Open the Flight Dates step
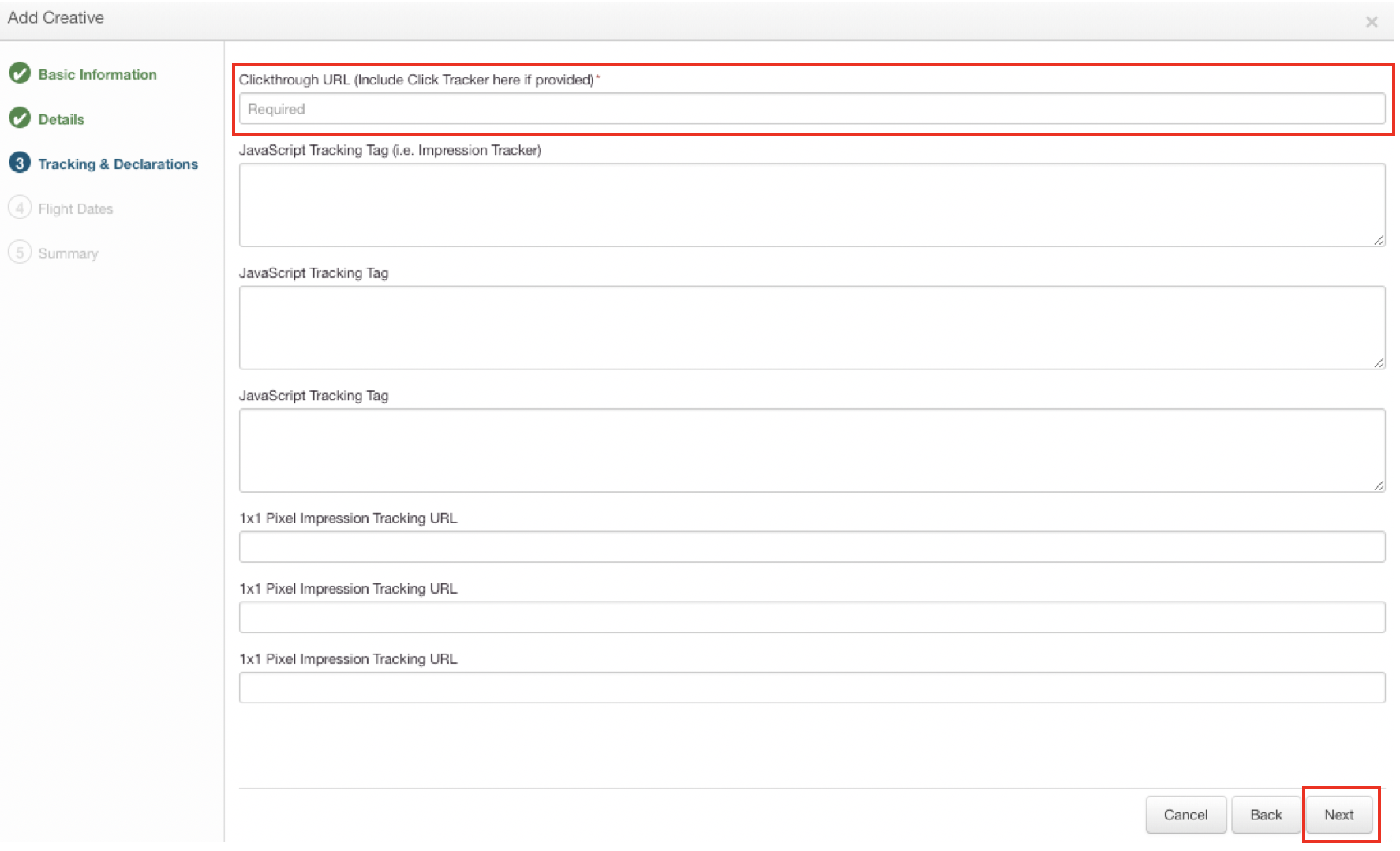Screen dimensions: 1400x851 click(76, 209)
